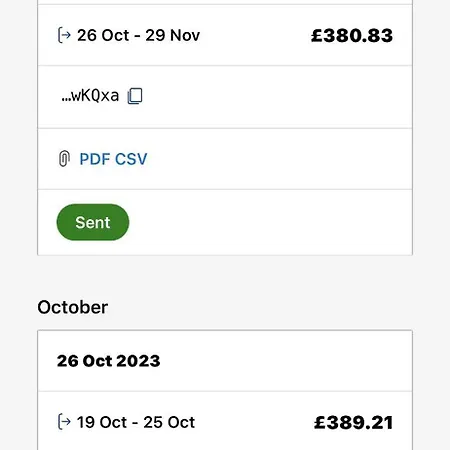Click payout arrow icon beside 19 Oct - 25 Oct

click(x=64, y=422)
